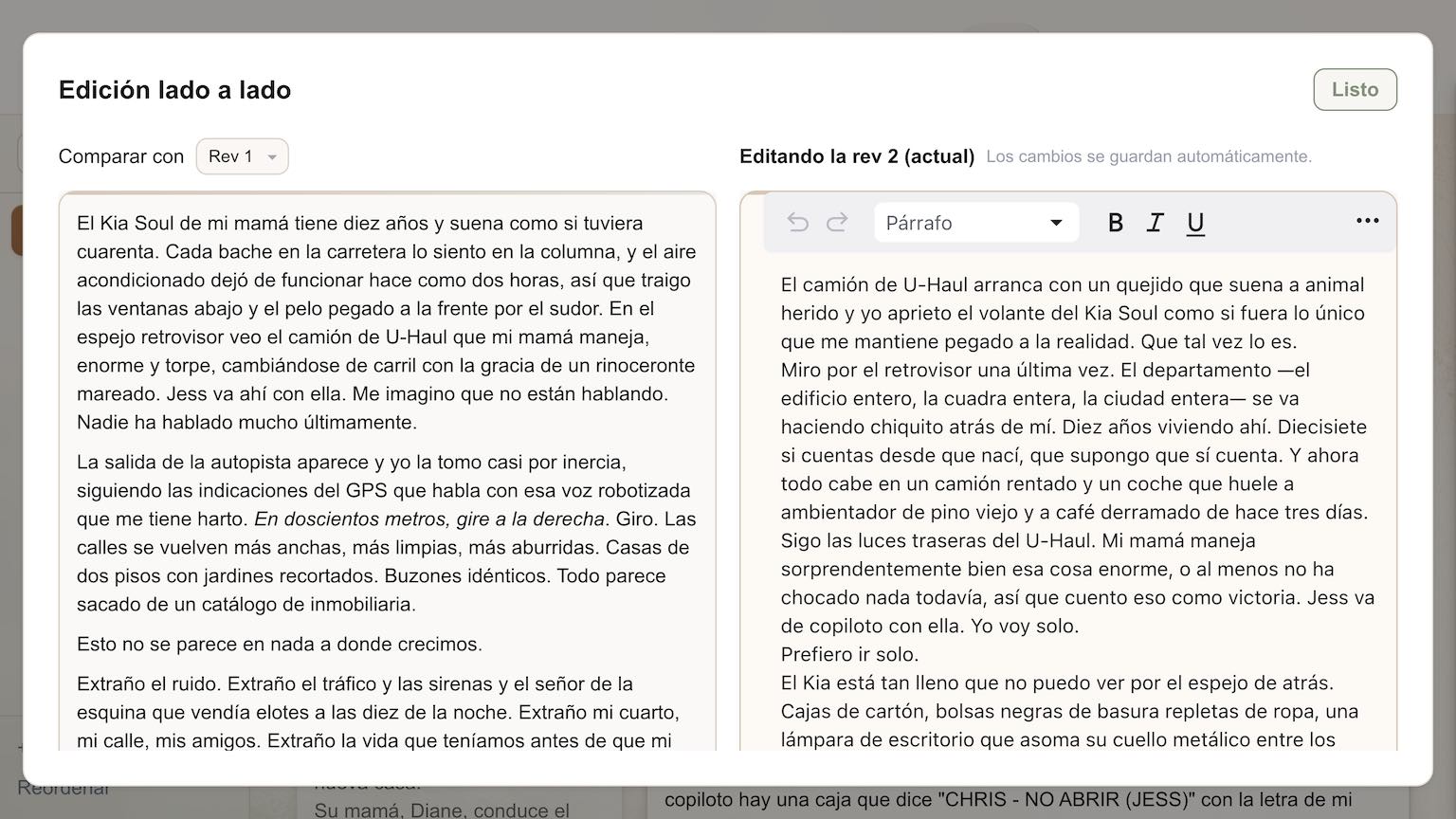Click the redo arrow in editor toolbar
Viewport: 1456px width, 819px height.
pos(837,223)
